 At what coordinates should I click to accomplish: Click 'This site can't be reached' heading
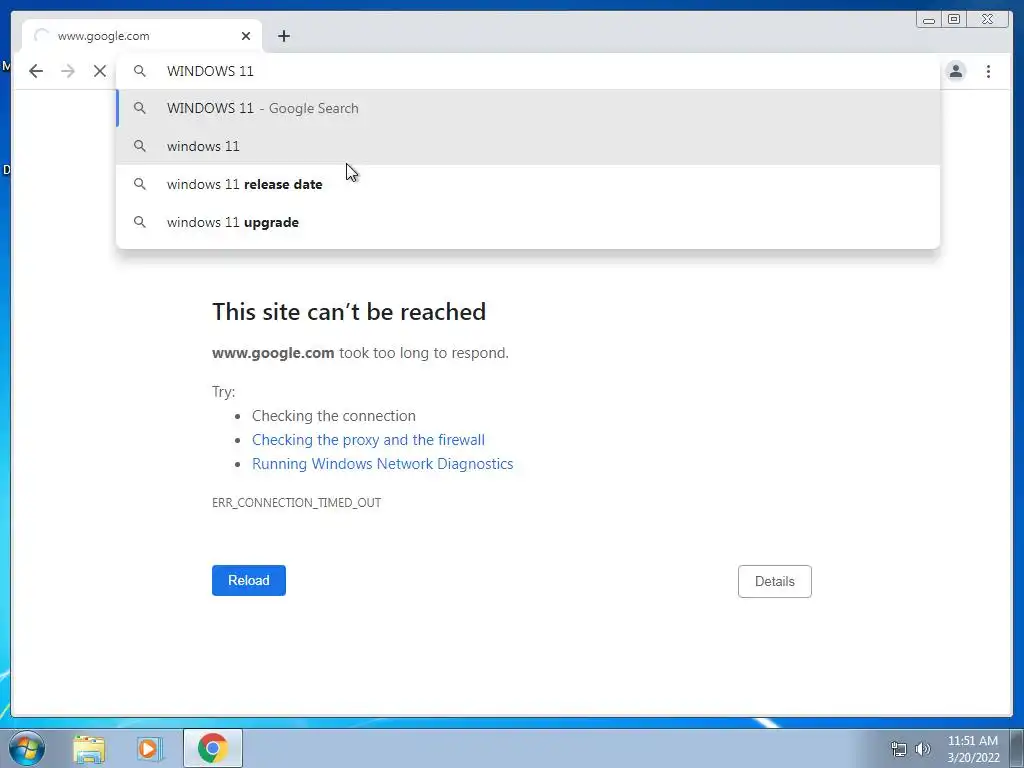coord(349,312)
